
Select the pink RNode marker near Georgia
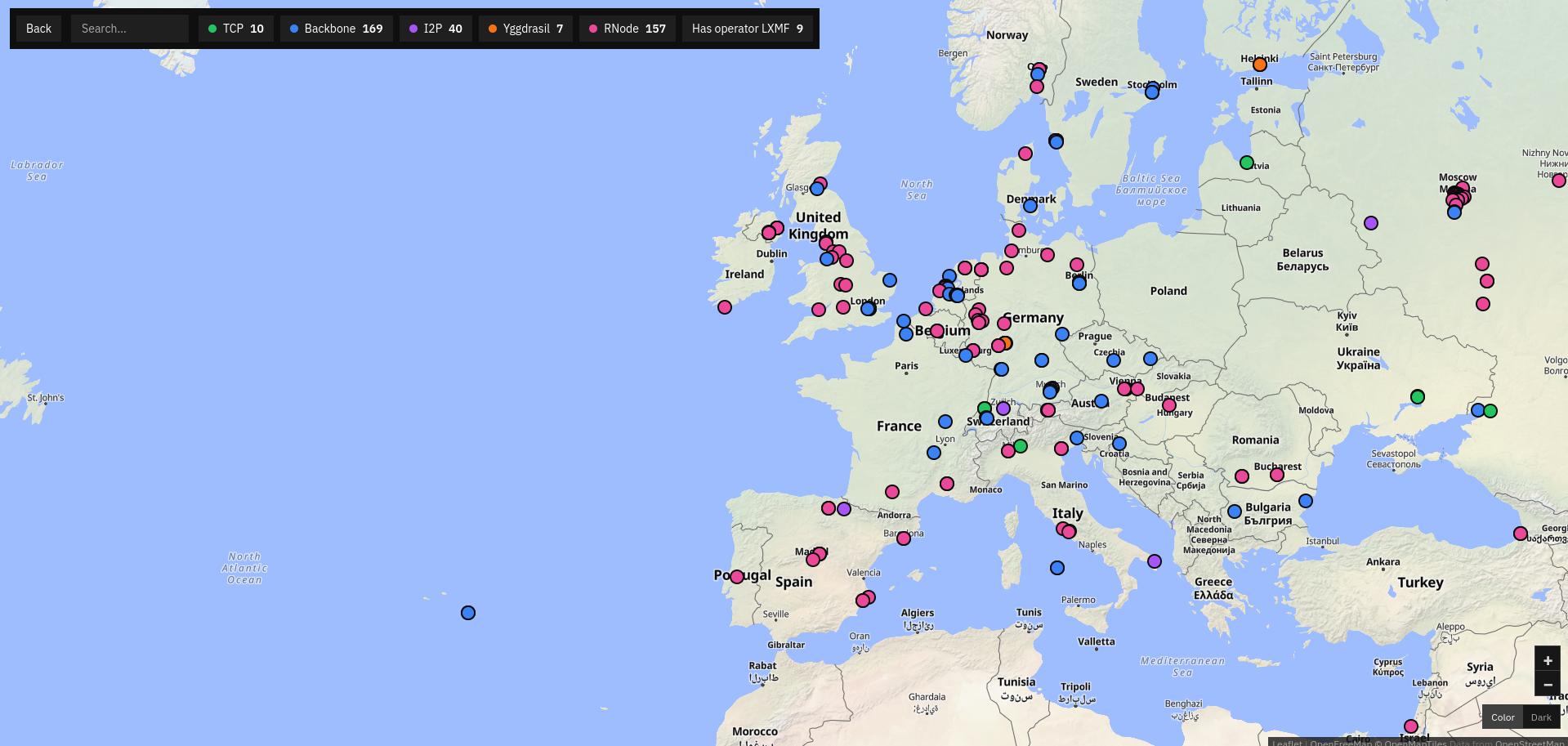(x=1521, y=534)
